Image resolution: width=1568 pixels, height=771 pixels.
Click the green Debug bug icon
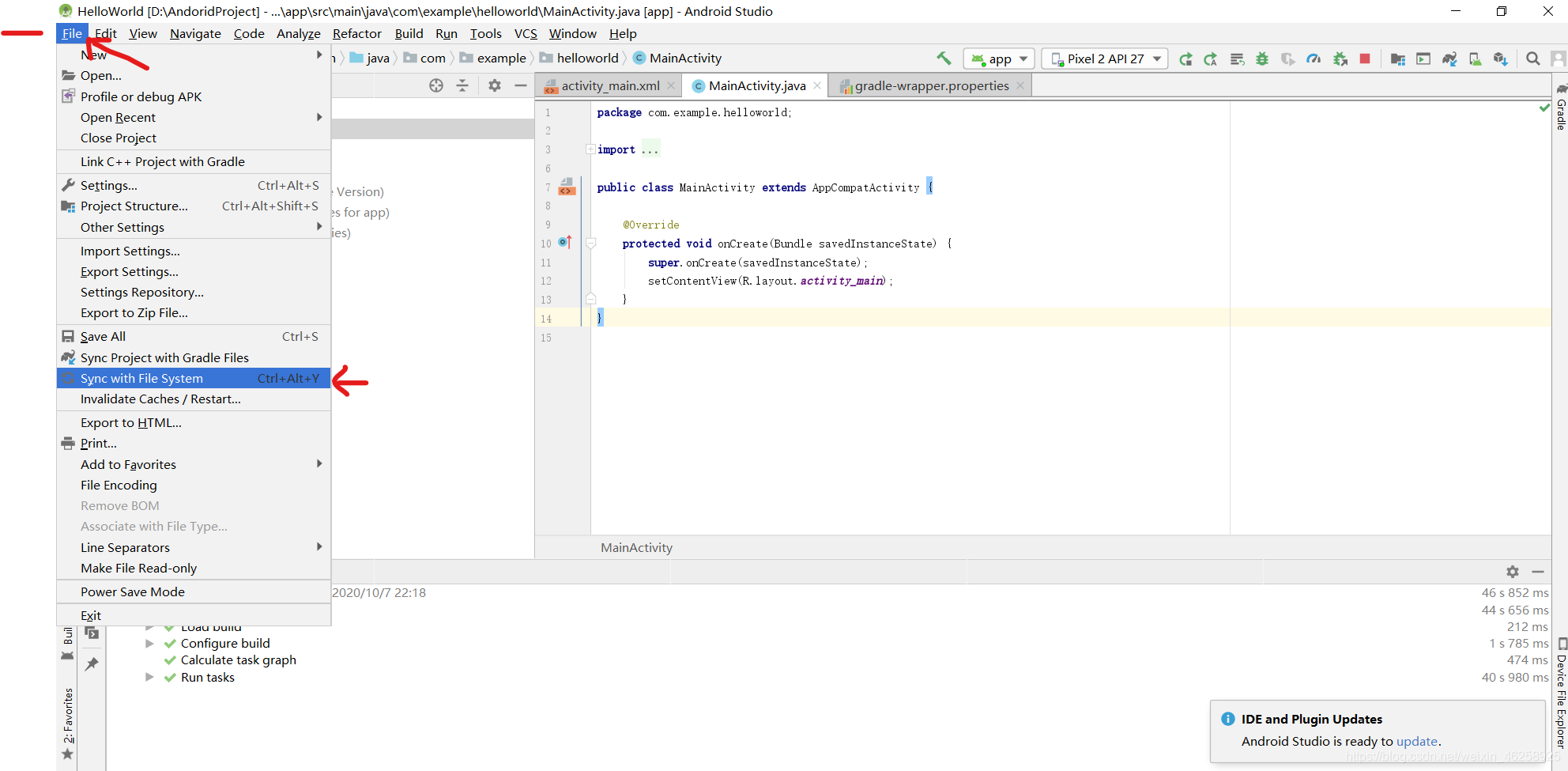(x=1262, y=59)
